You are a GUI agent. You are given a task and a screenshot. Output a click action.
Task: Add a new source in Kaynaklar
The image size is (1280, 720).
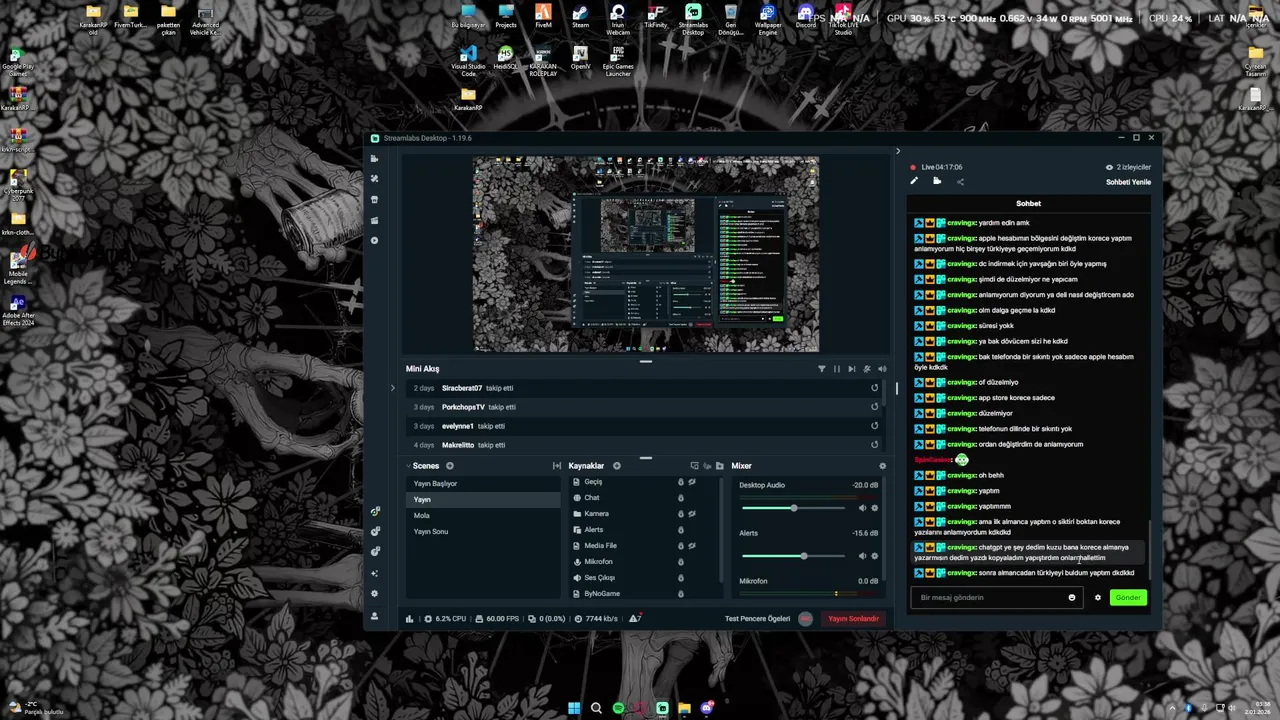[x=617, y=466]
